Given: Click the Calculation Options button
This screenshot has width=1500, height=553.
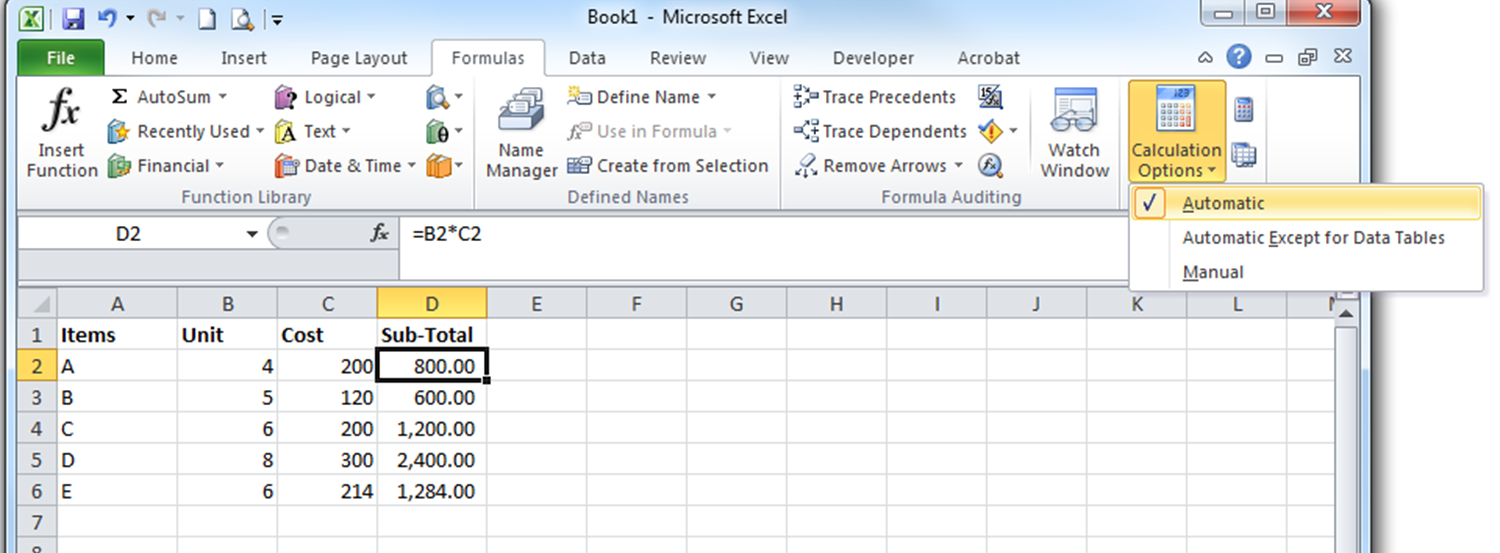Looking at the screenshot, I should 1177,133.
